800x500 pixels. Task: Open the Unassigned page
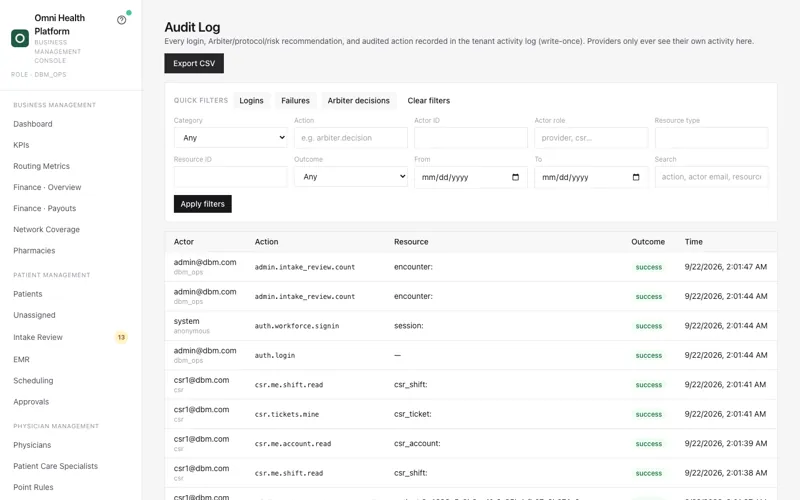click(x=34, y=315)
